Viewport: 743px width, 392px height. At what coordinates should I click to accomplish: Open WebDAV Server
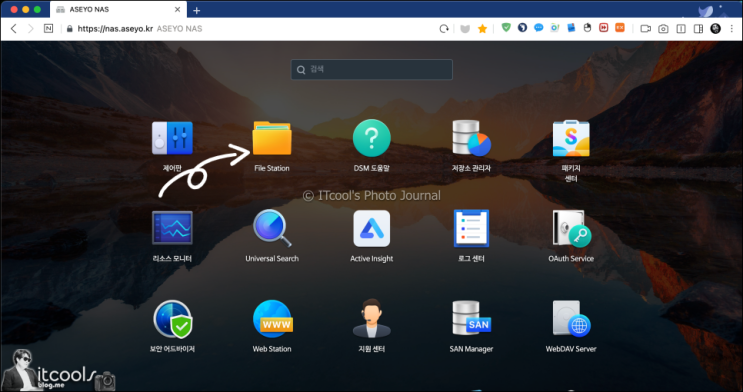point(571,319)
